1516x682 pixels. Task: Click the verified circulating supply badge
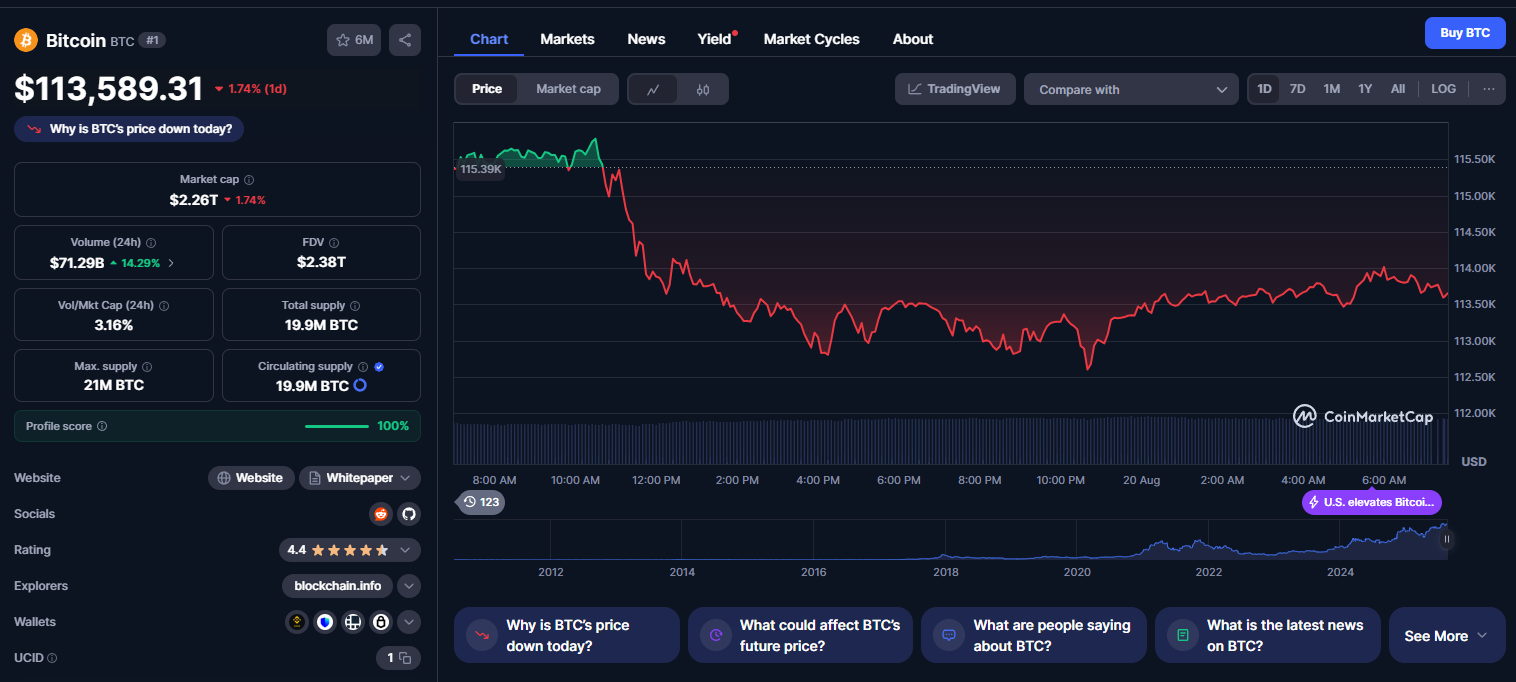(379, 367)
